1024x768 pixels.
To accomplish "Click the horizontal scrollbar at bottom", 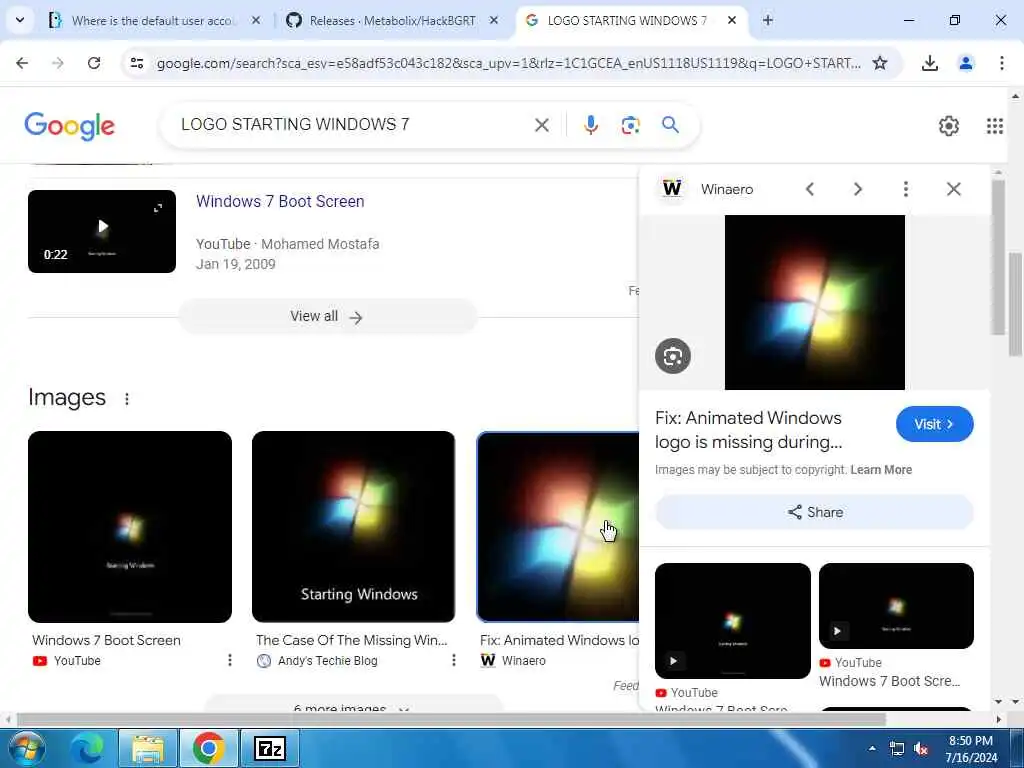I will (451, 719).
